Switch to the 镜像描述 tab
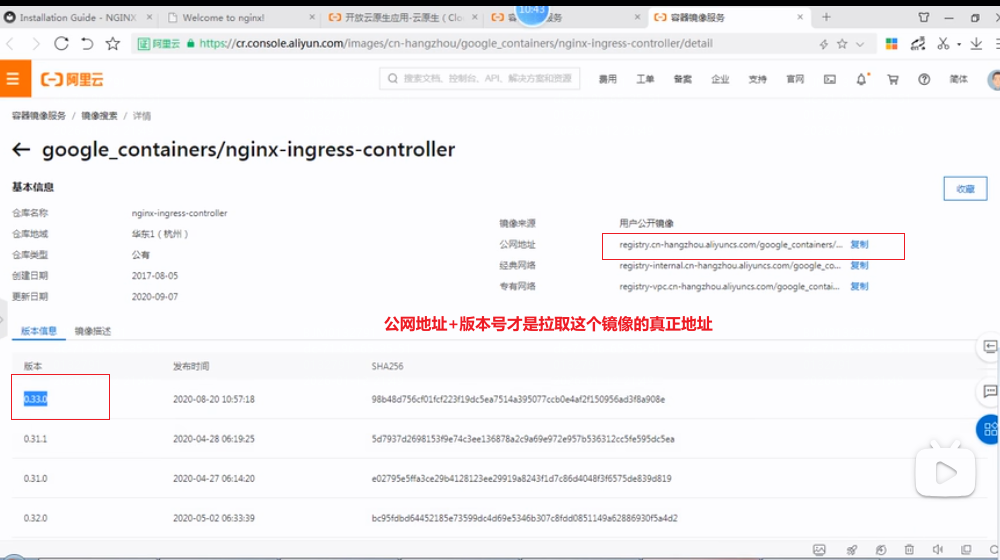 pos(92,331)
